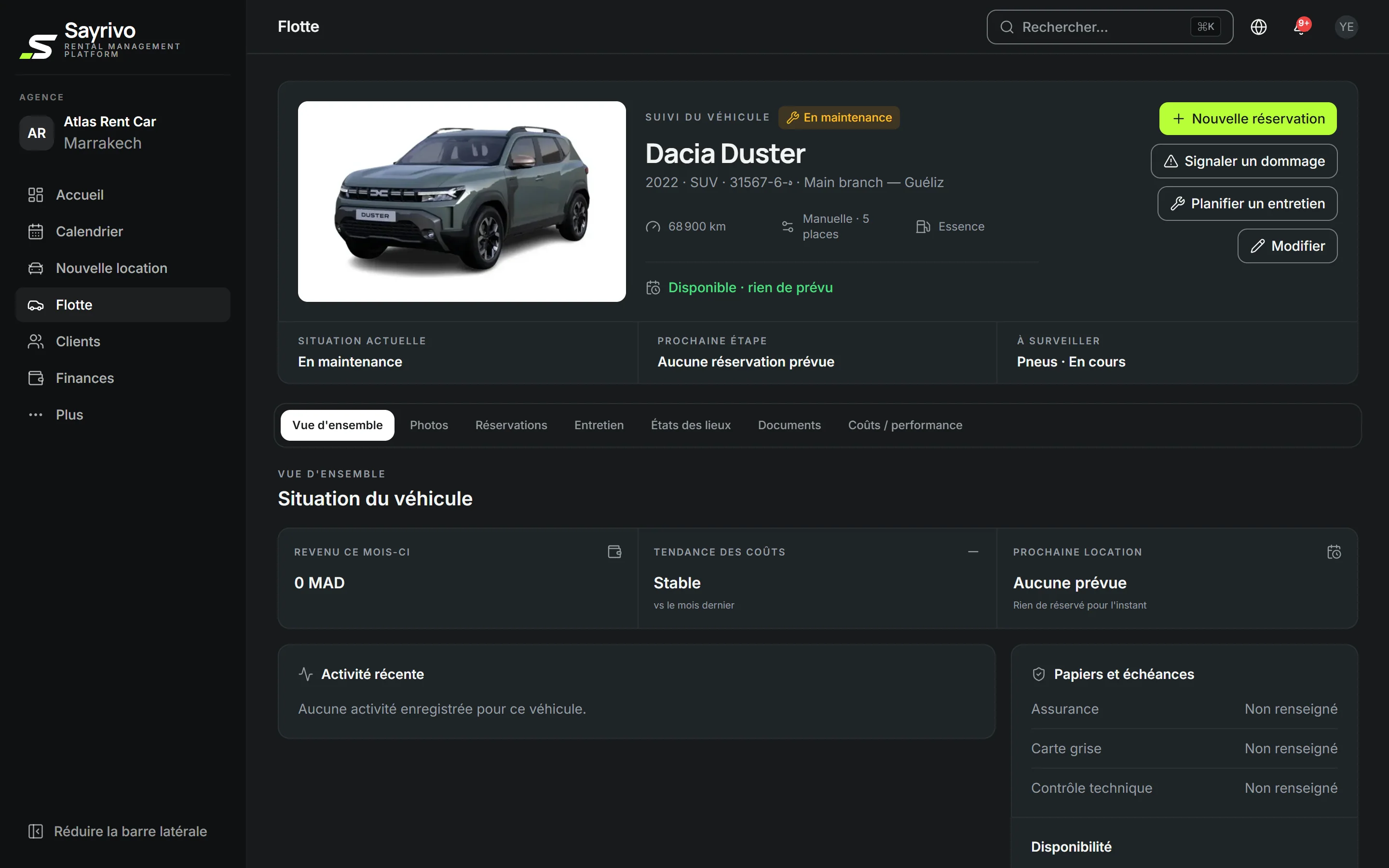Click Signaler un dommage button

tap(1244, 162)
